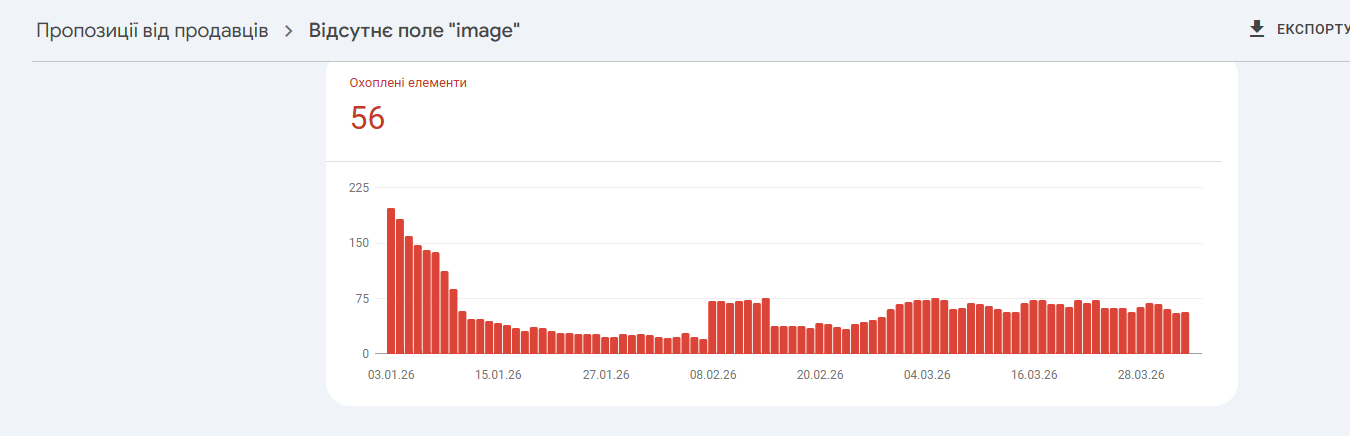Click the 150 value on the y-axis
The width and height of the screenshot is (1350, 436).
point(359,243)
